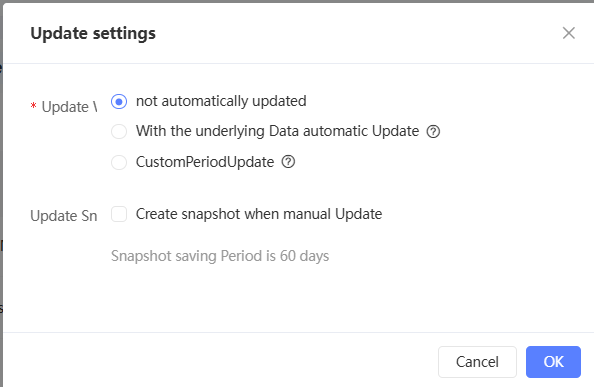Select the CustomPeriodUpdate radio circle

pos(119,162)
